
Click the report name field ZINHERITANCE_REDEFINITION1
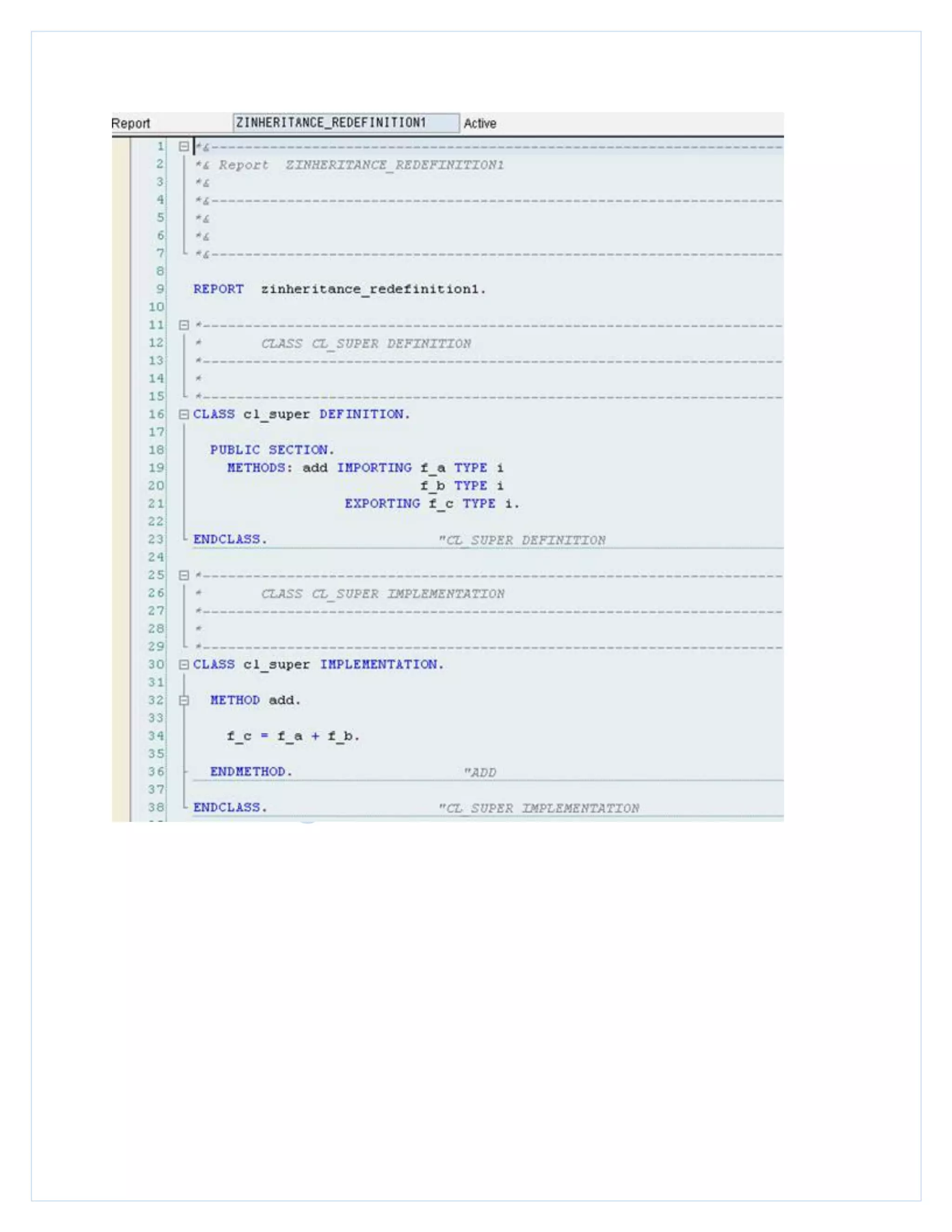pos(346,123)
